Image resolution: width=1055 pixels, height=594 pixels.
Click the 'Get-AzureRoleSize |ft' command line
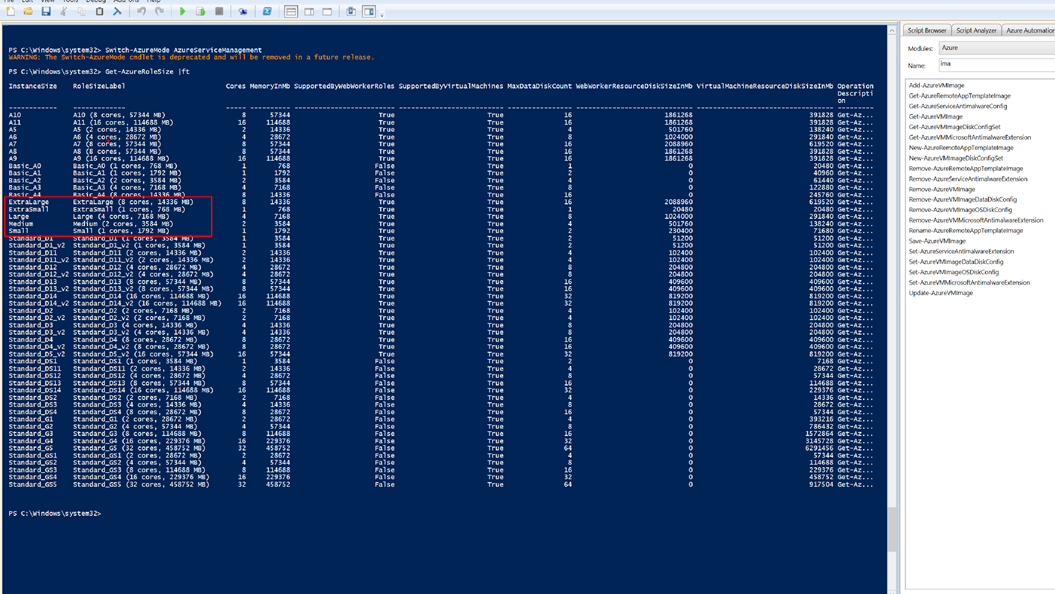[x=147, y=71]
